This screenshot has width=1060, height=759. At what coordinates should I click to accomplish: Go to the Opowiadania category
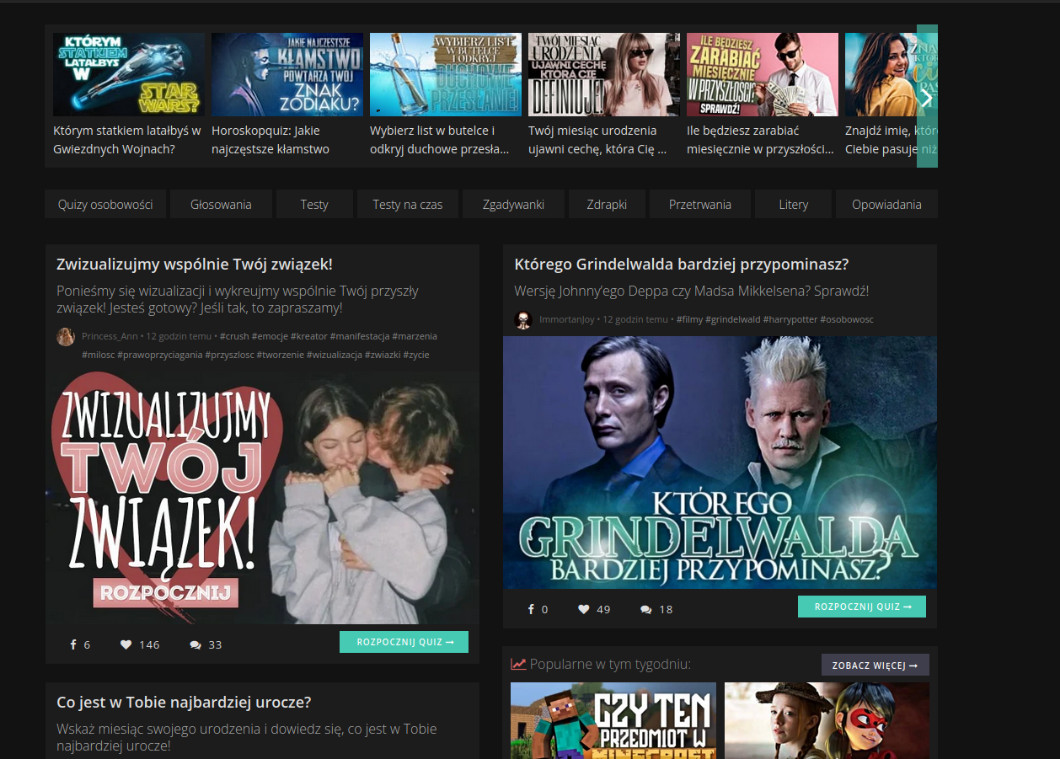(886, 204)
